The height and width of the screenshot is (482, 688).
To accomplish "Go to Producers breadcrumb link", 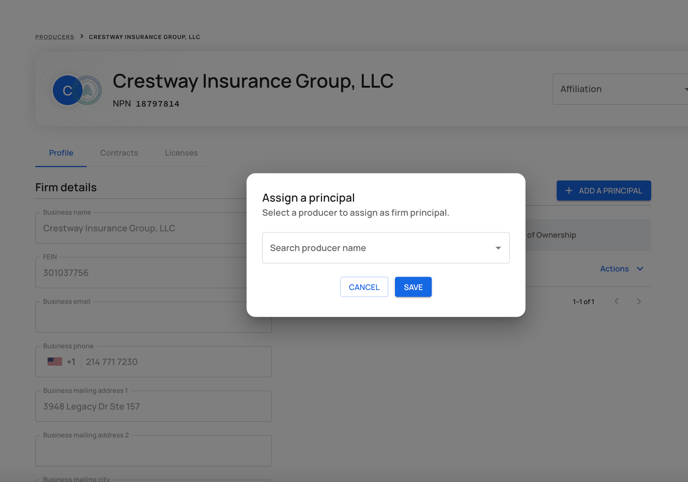I will pos(54,37).
